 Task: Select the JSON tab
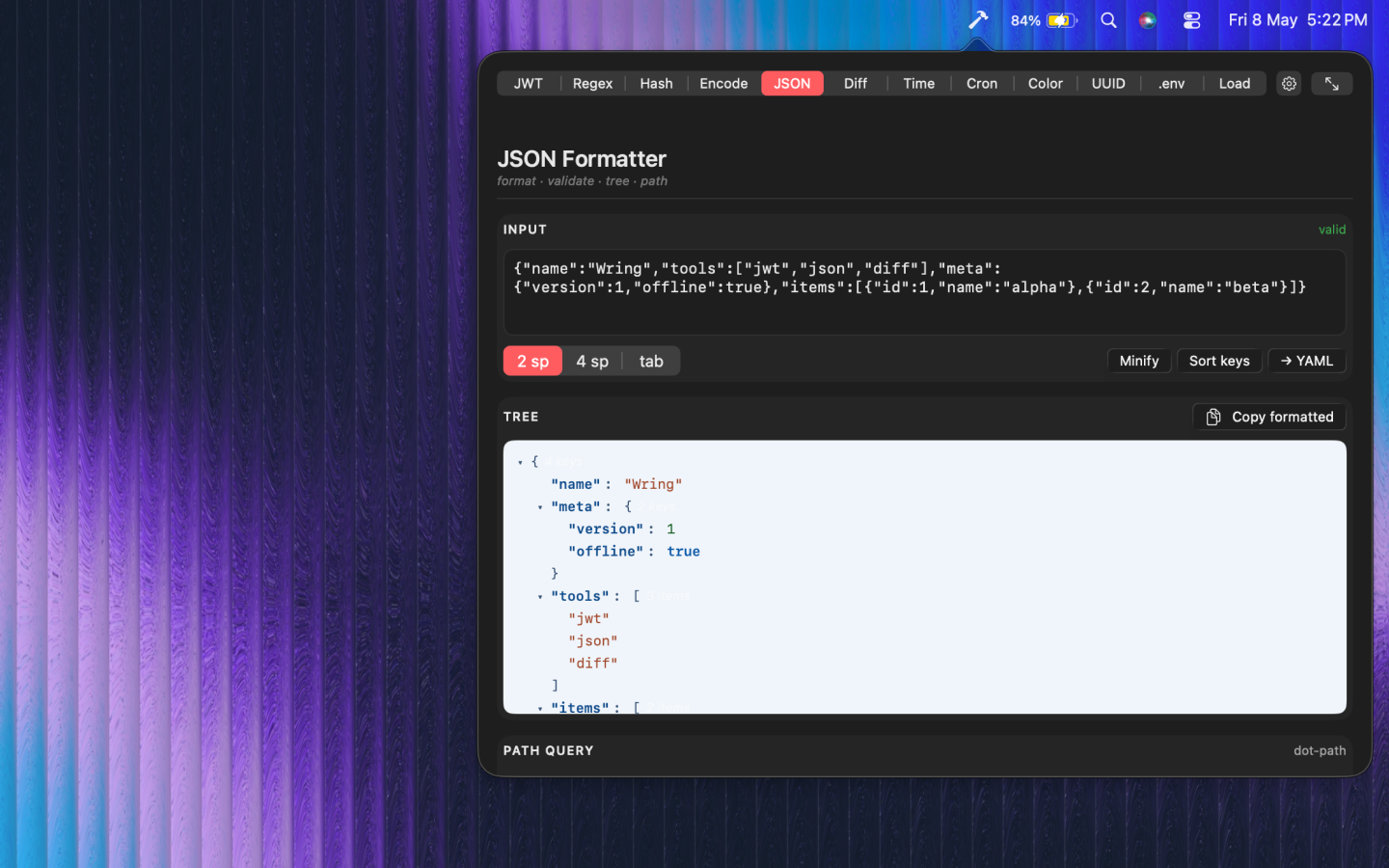point(792,84)
